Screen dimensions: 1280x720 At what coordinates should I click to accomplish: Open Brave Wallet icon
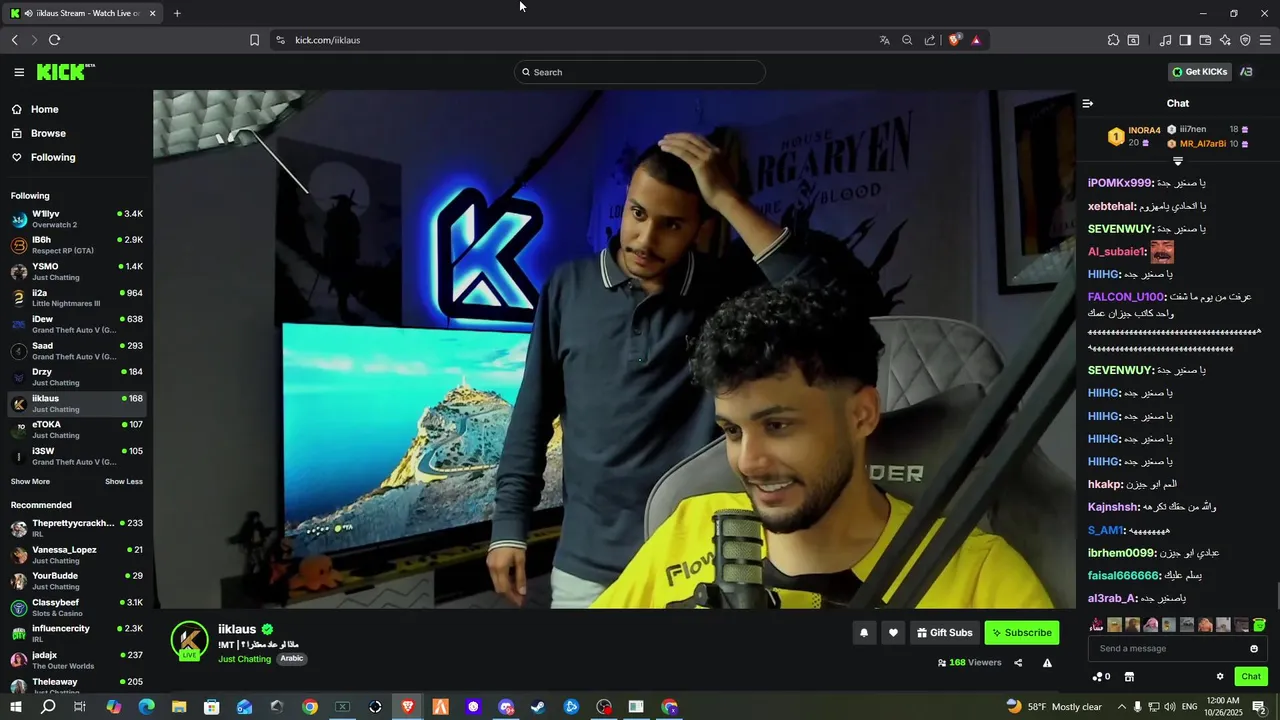pos(1205,40)
